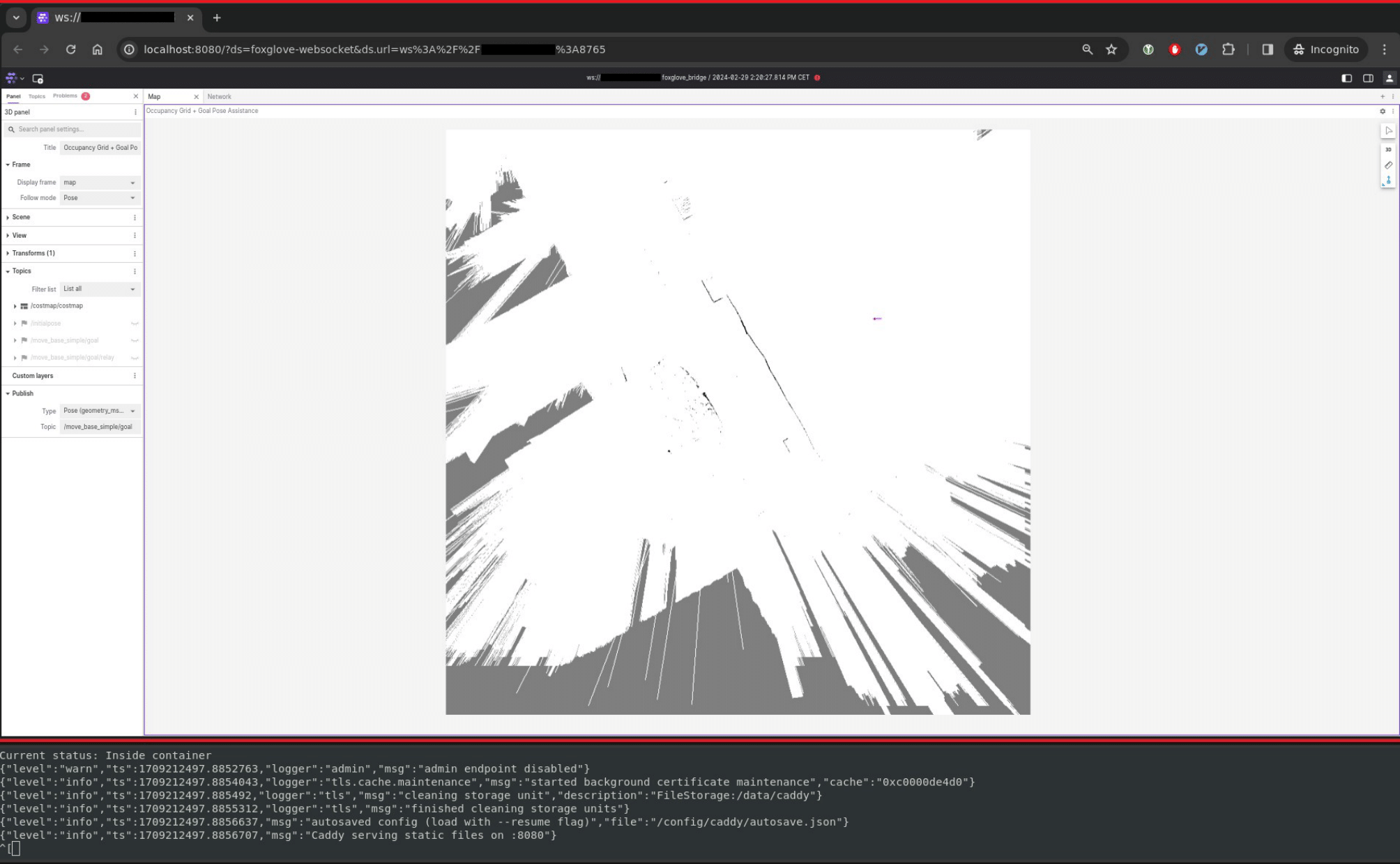Switch to the Network tab

click(x=219, y=97)
